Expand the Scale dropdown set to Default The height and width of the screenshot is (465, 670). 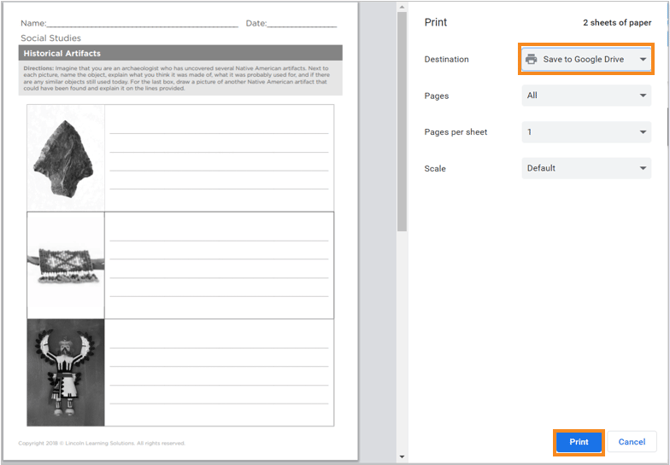[586, 168]
